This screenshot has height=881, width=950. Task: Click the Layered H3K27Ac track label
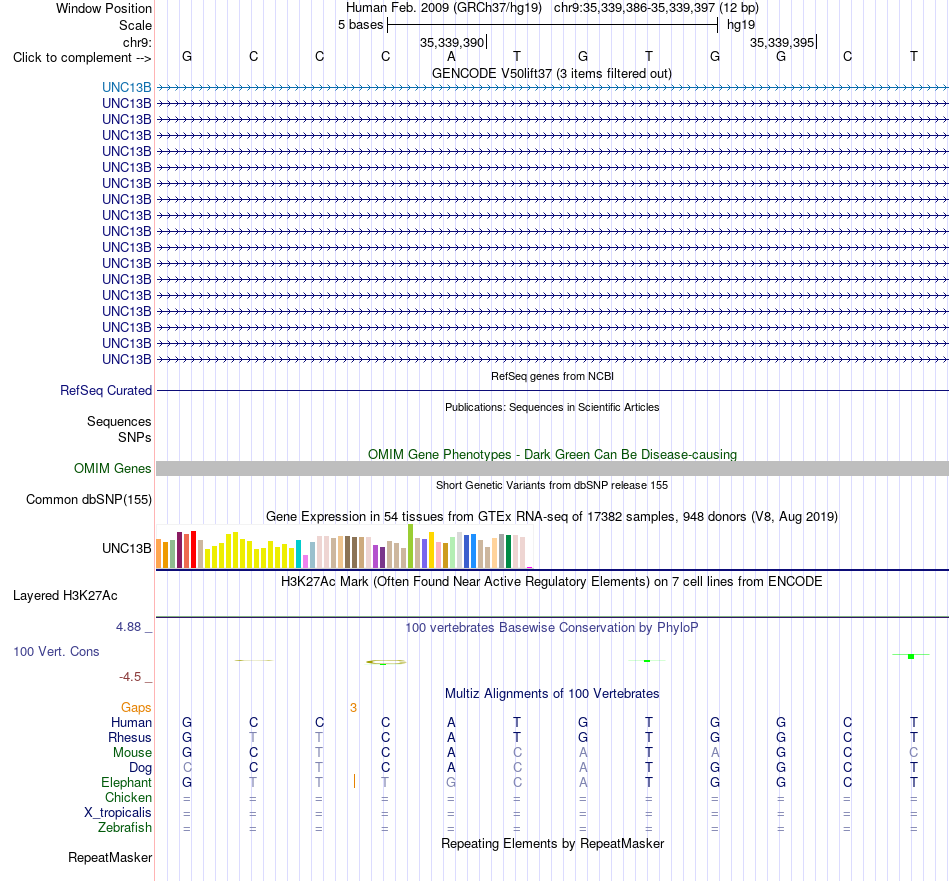click(x=65, y=596)
